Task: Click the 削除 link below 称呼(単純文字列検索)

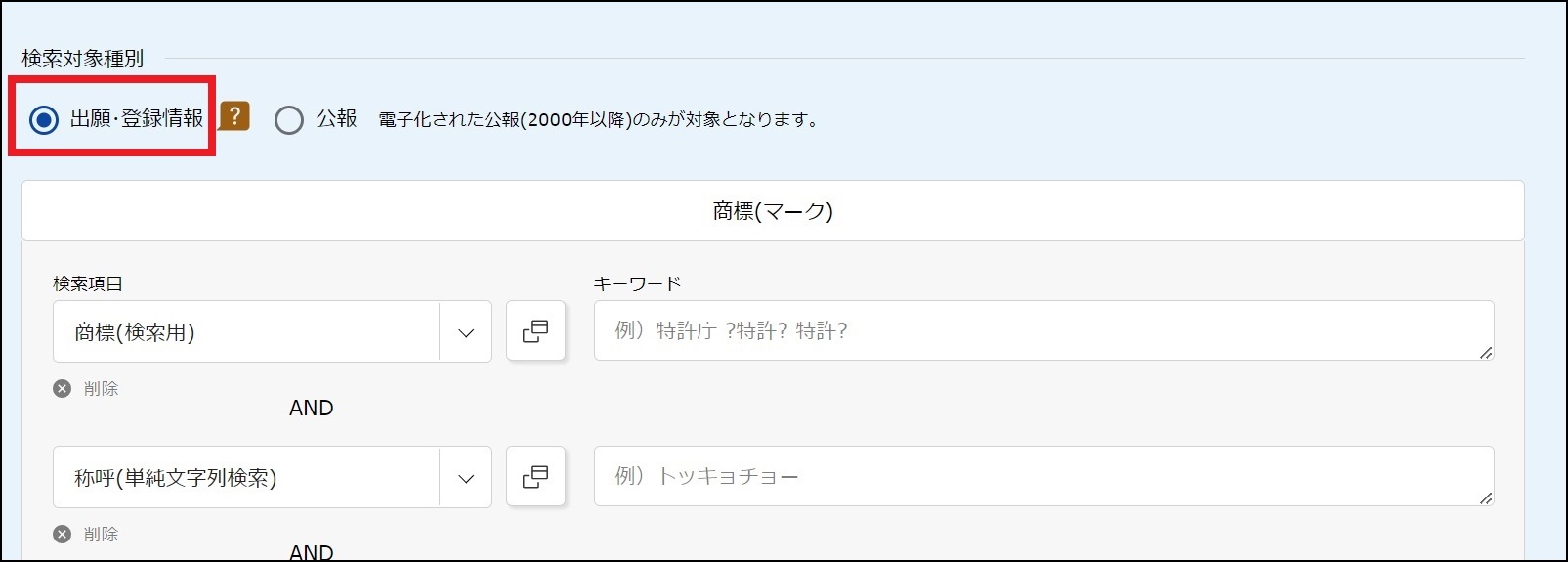Action: tap(101, 535)
